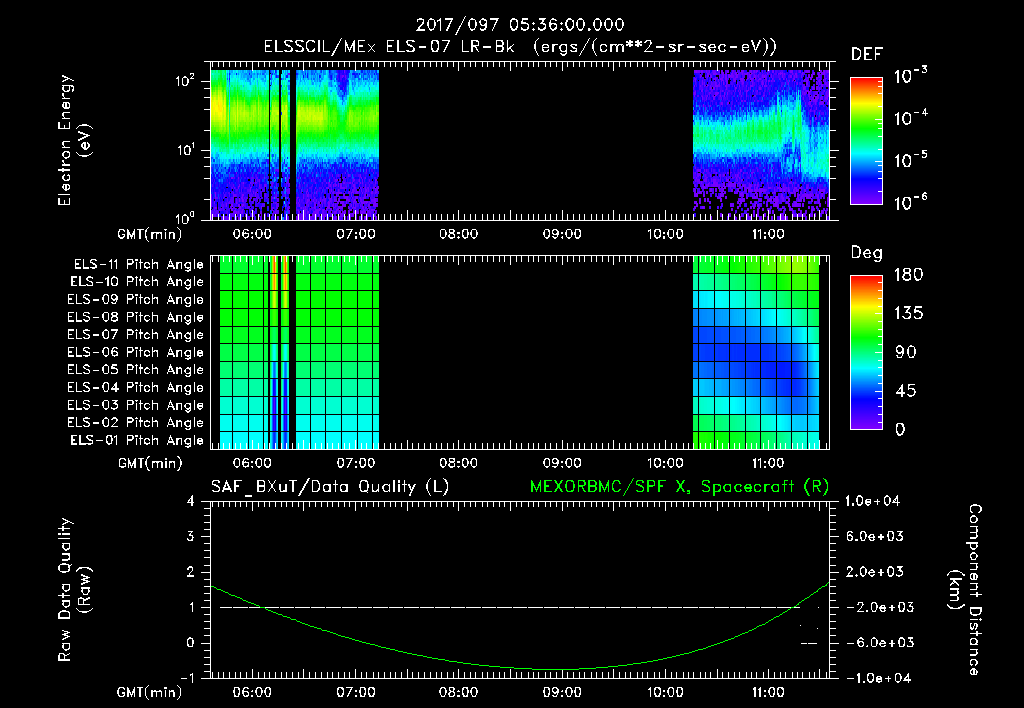Click the Component Distance (km) axis label
Screen dimensions: 1024x708
pyautogui.click(x=964, y=590)
